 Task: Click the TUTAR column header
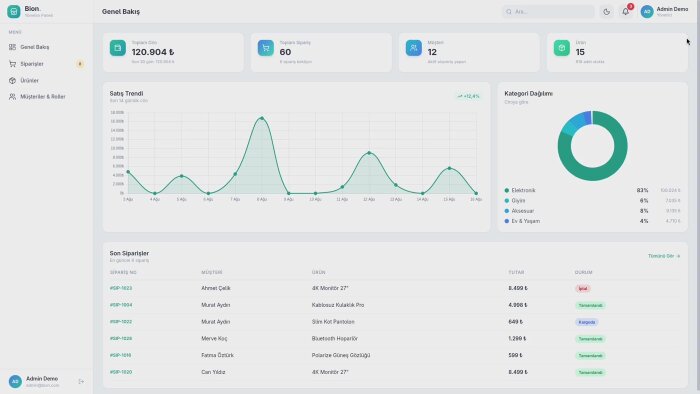516,272
